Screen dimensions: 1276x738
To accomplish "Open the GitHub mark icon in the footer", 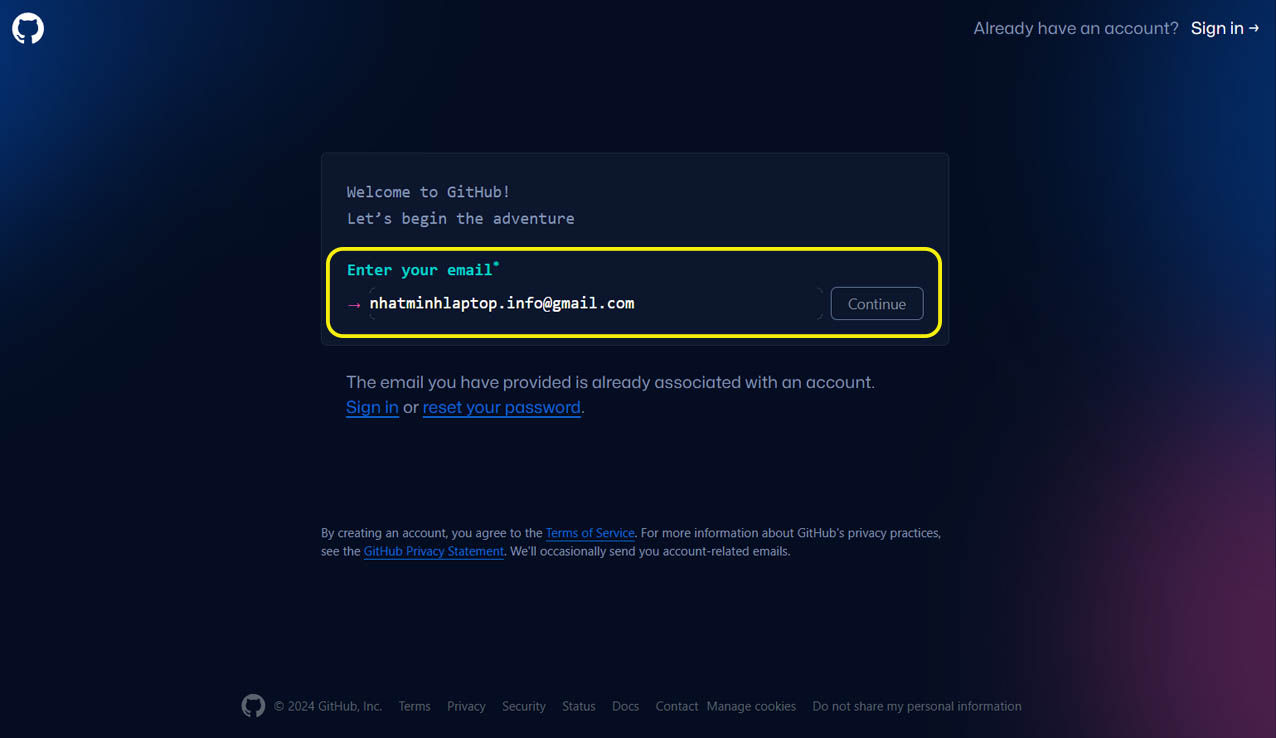I will coord(253,706).
